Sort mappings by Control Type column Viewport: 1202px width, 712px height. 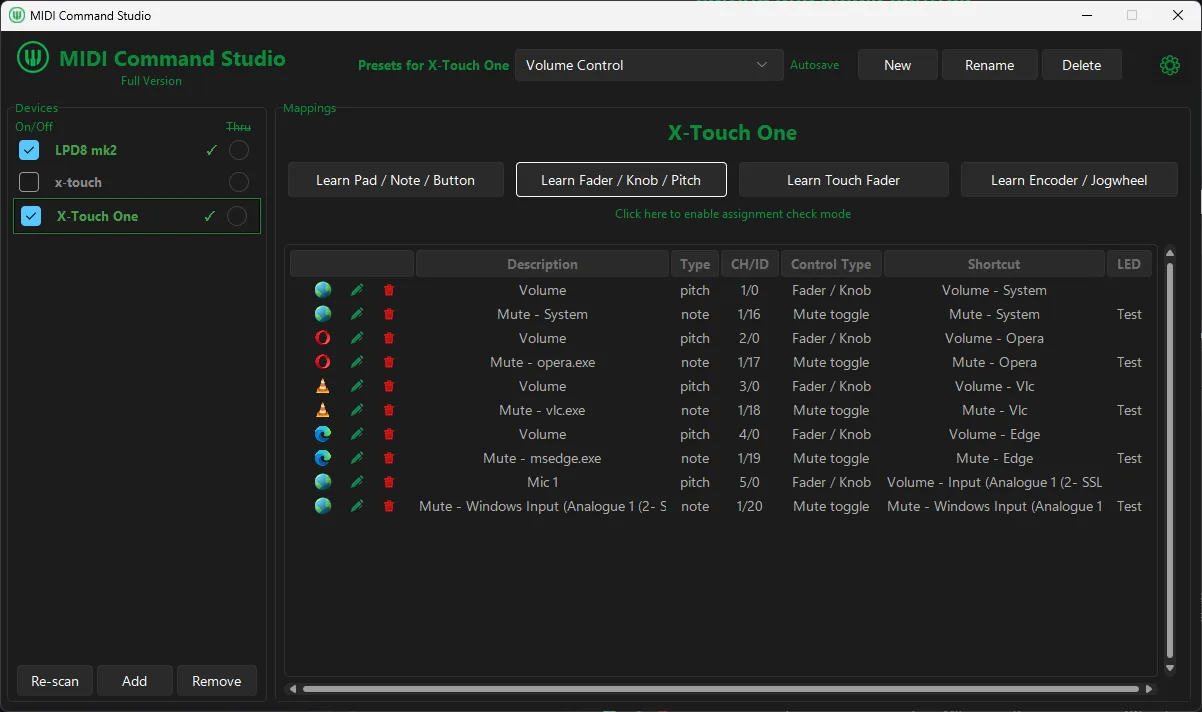[x=831, y=264]
